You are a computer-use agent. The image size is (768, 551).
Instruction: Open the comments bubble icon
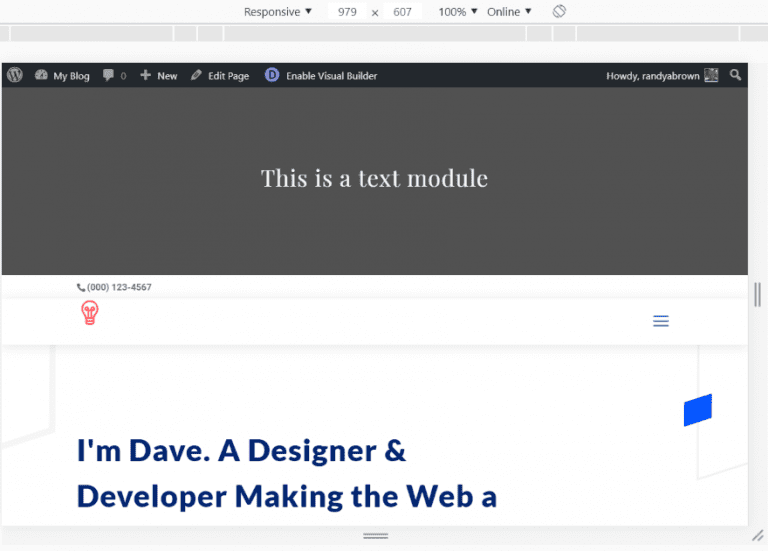(109, 75)
